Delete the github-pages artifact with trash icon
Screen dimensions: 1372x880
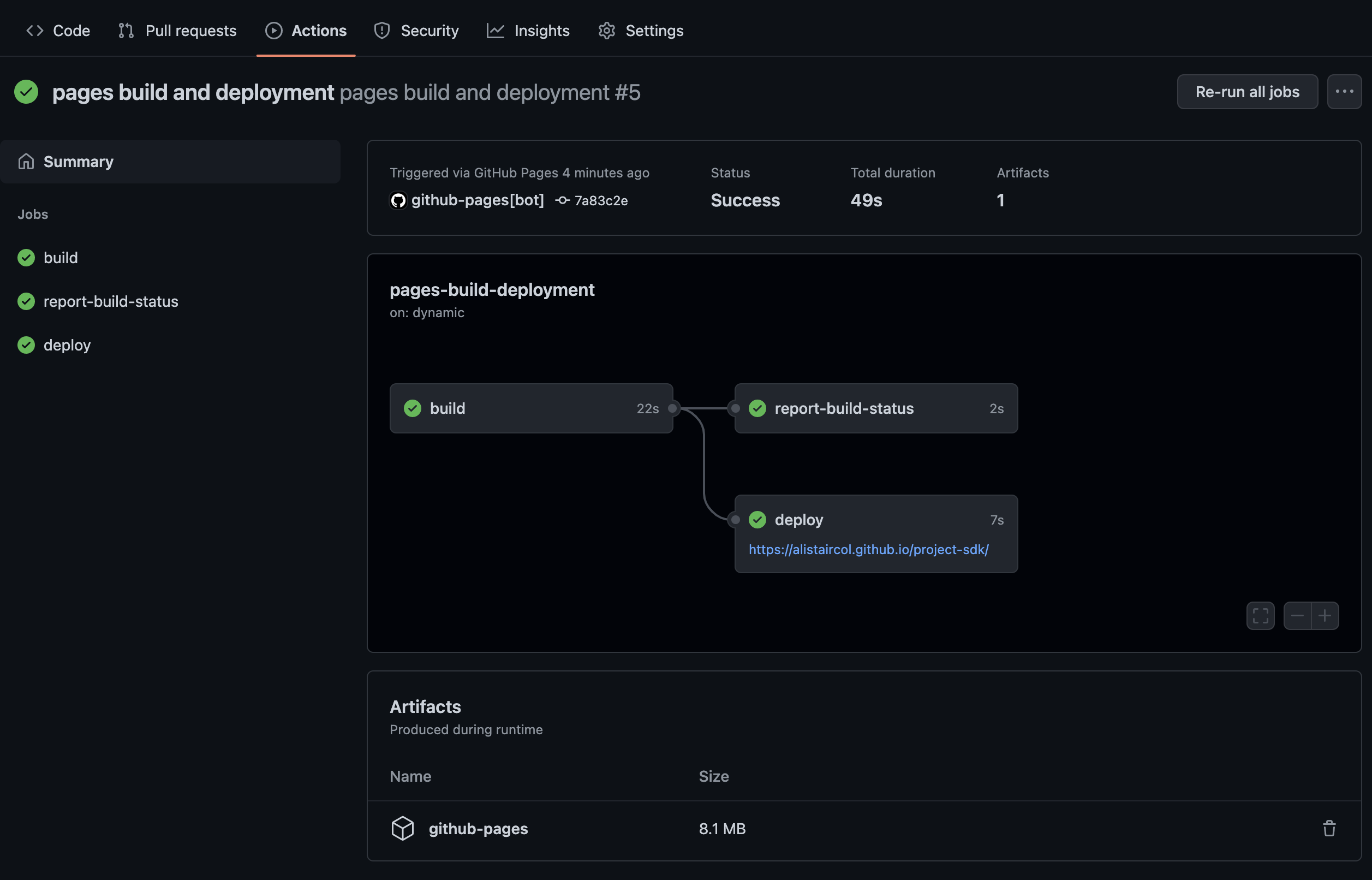click(x=1329, y=829)
